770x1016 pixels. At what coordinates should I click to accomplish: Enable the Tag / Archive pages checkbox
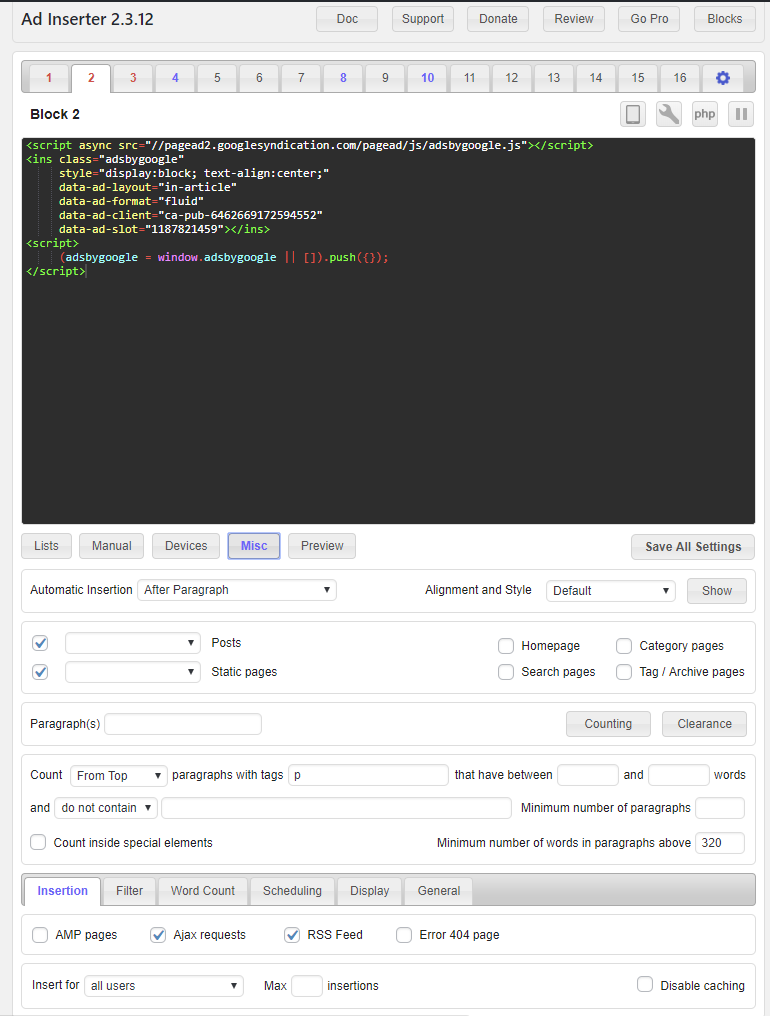624,672
